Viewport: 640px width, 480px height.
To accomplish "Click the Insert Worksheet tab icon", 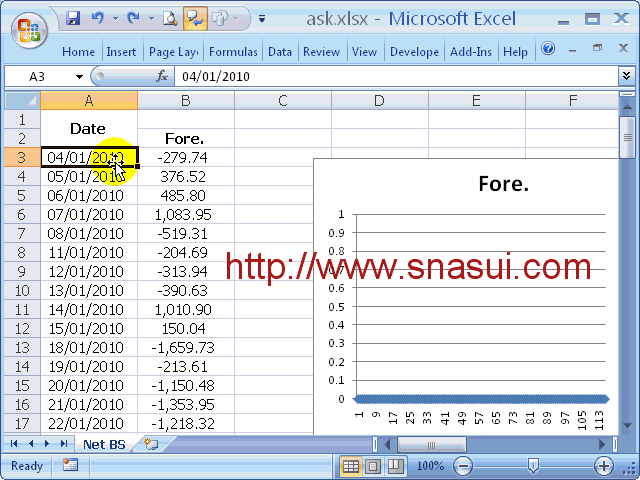I will point(151,444).
